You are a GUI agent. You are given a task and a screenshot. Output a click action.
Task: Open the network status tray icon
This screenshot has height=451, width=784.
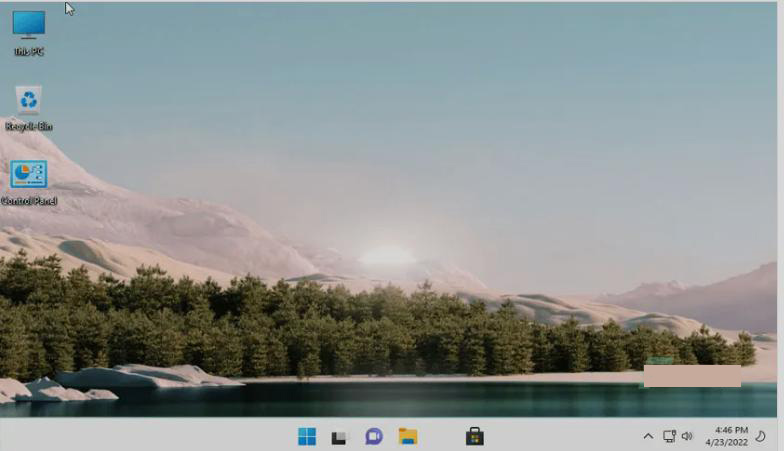[x=669, y=436]
